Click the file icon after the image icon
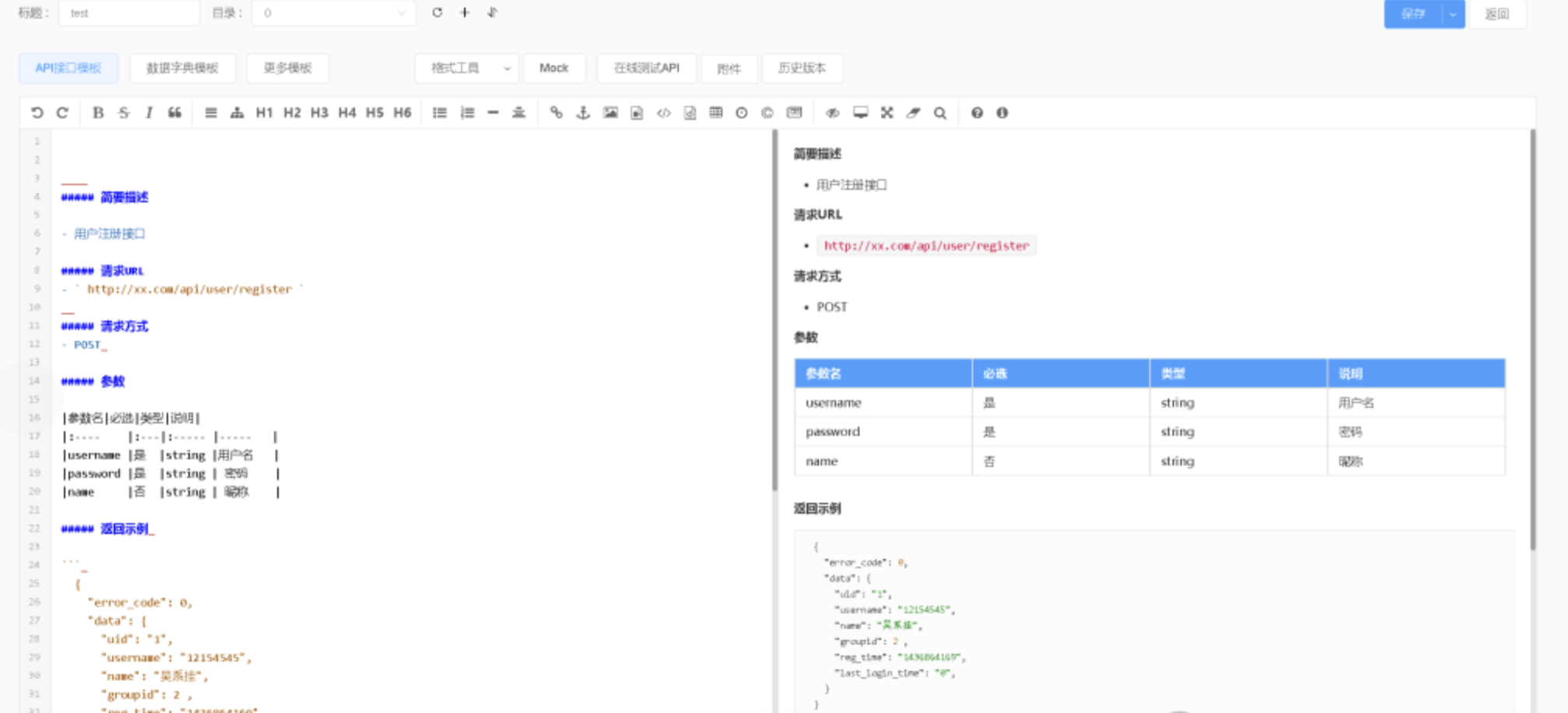Screen dimensions: 1568x713 [637, 113]
